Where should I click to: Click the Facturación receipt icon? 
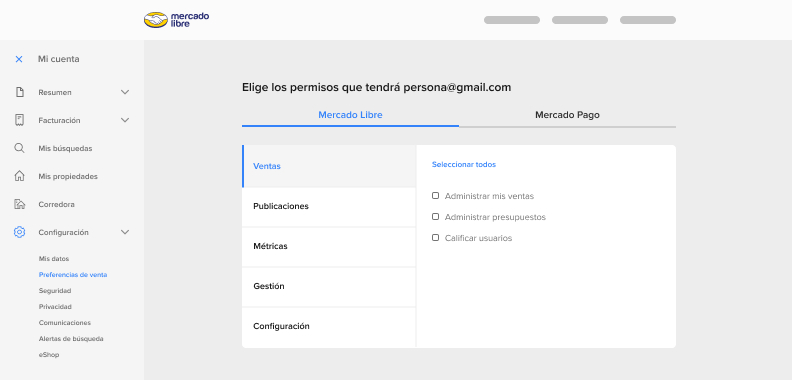click(x=20, y=120)
